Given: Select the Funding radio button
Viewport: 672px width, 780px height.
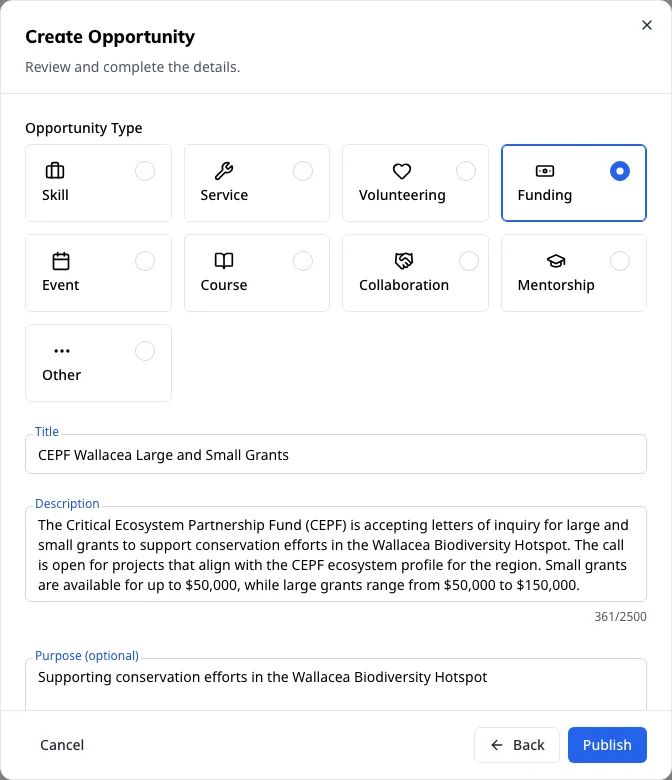Looking at the screenshot, I should [620, 171].
